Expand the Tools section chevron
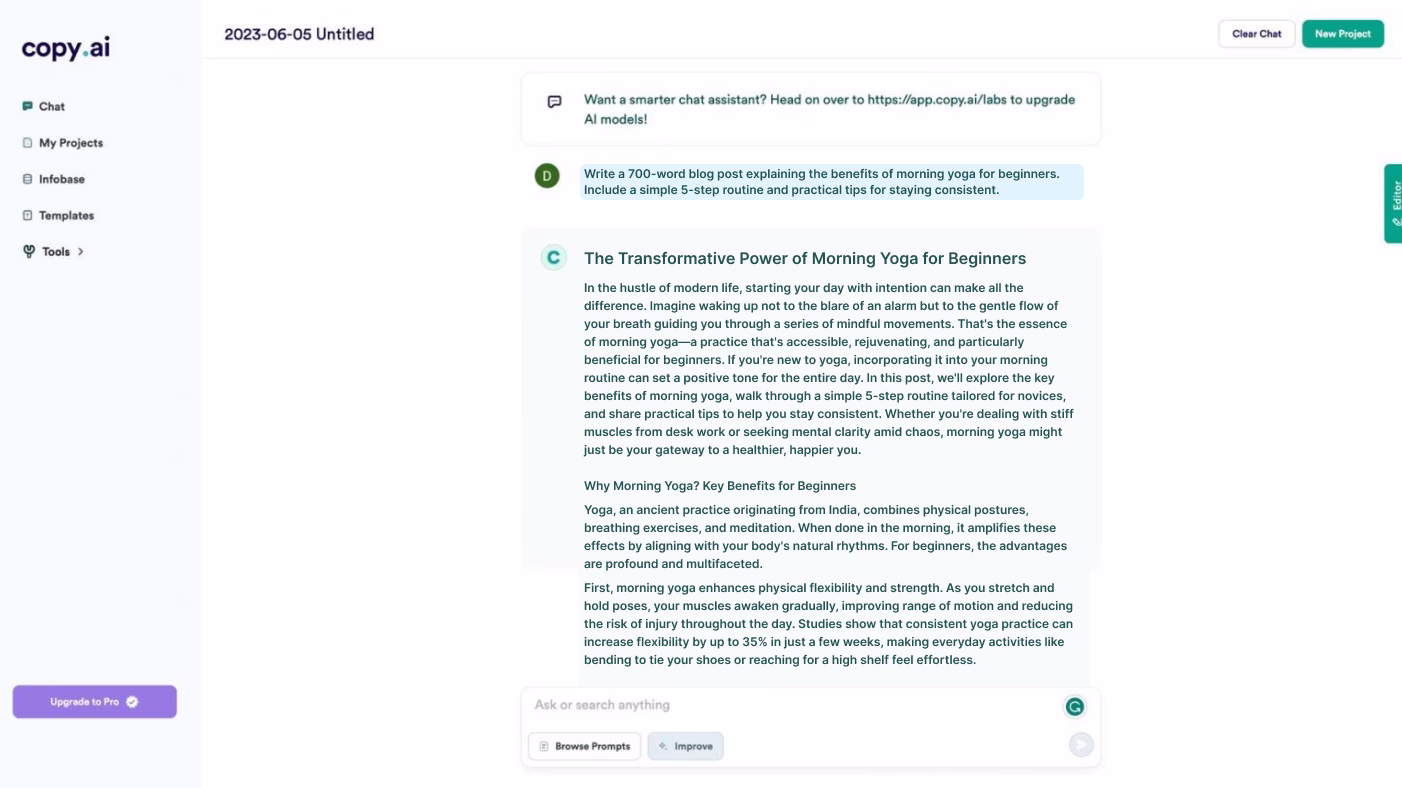The width and height of the screenshot is (1402, 788). pos(79,251)
